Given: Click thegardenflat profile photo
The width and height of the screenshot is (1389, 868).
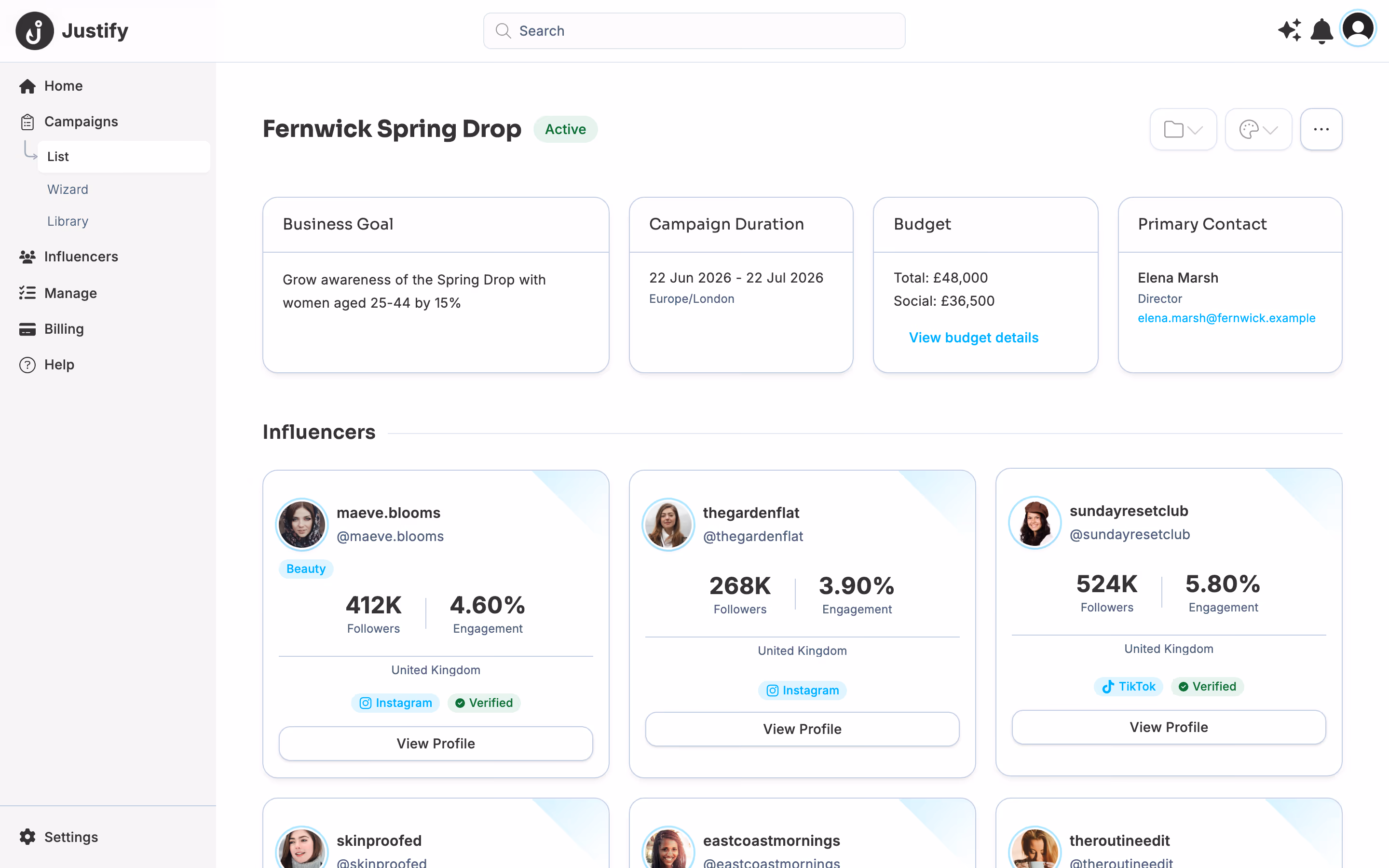Looking at the screenshot, I should click(668, 524).
